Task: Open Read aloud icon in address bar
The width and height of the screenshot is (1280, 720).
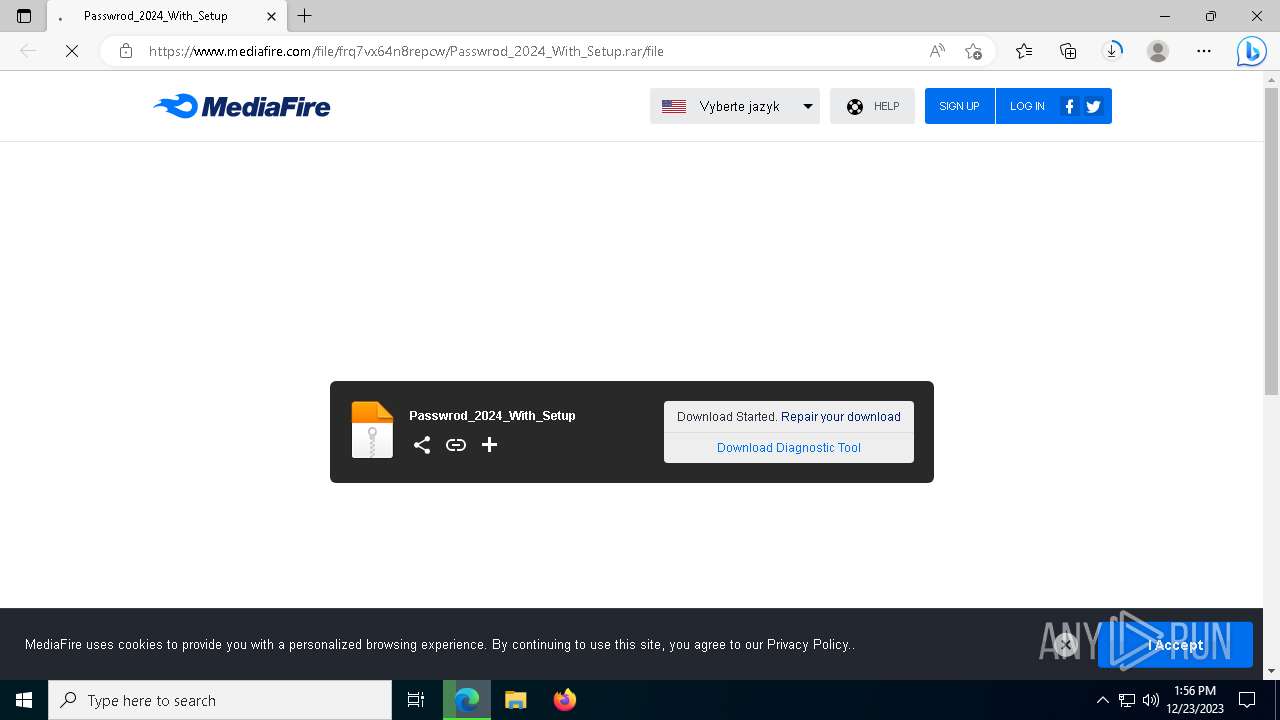Action: tap(937, 51)
